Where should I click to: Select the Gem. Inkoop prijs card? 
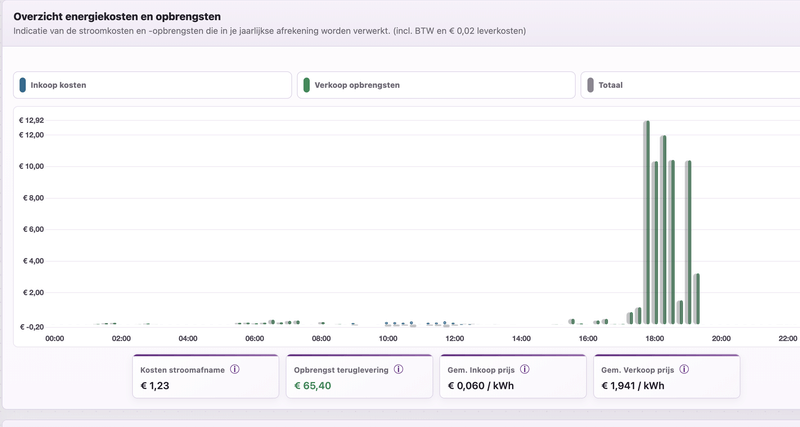click(513, 376)
